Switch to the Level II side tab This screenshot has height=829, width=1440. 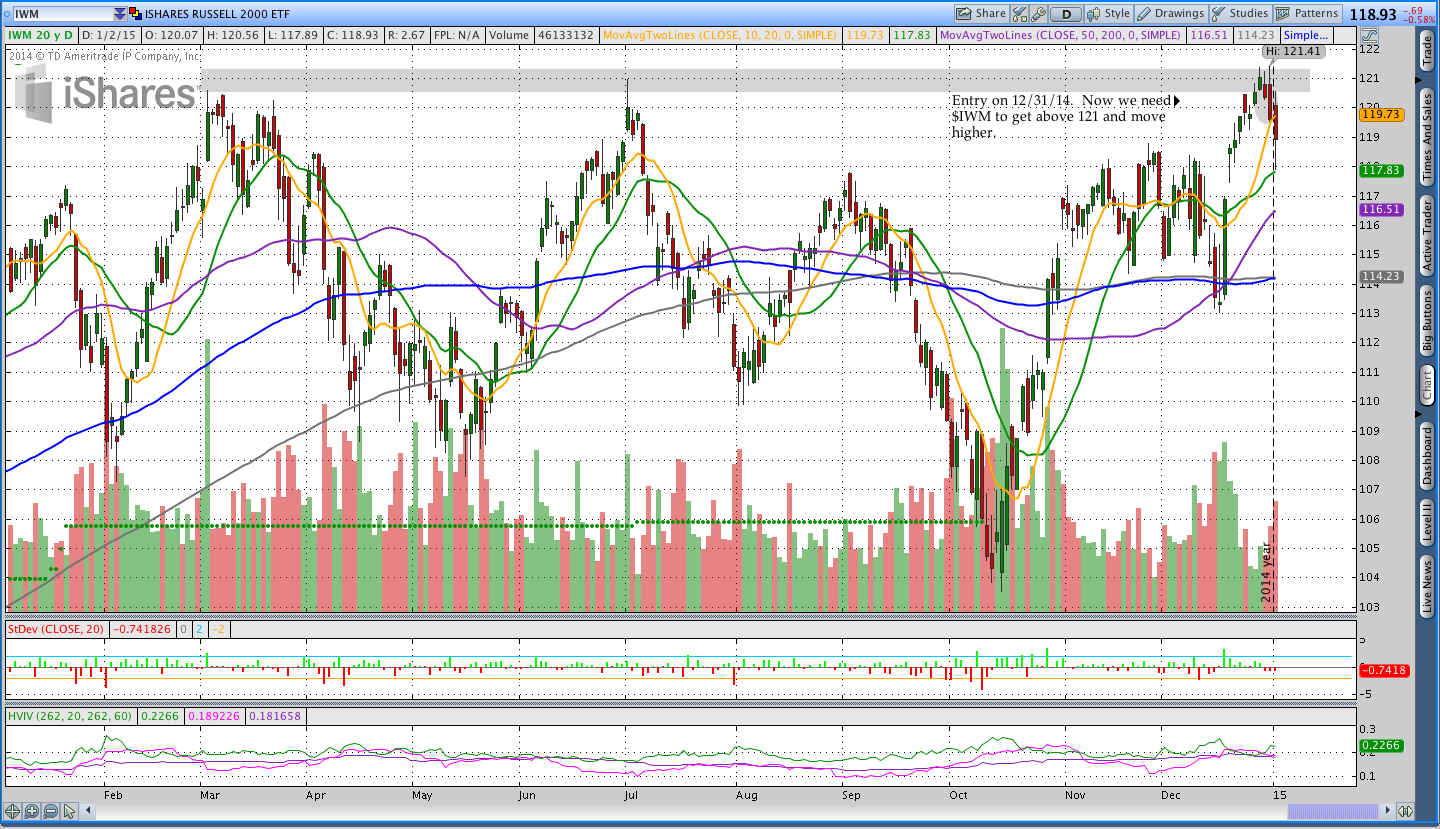(x=1427, y=523)
